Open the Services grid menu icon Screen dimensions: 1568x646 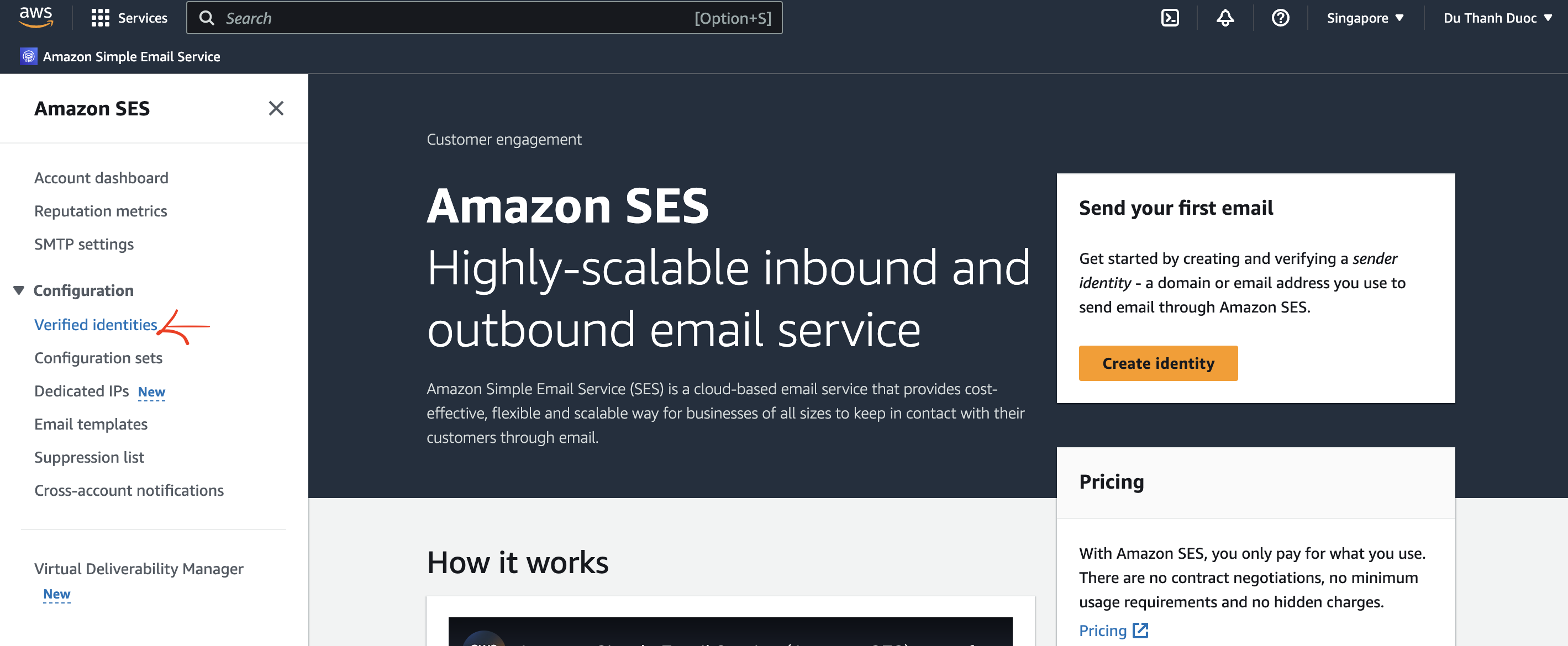point(100,18)
